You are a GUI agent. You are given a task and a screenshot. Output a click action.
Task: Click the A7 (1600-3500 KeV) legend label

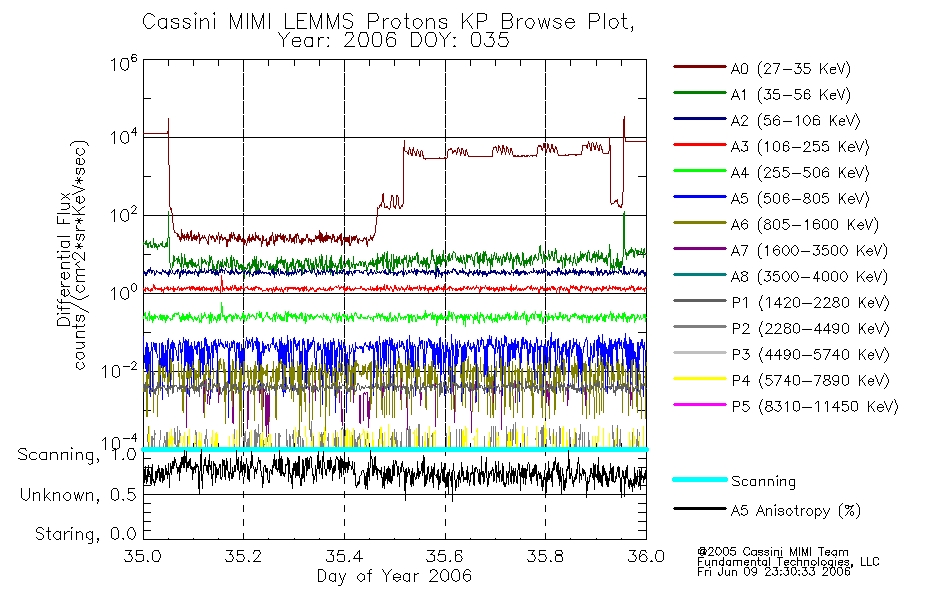[809, 251]
